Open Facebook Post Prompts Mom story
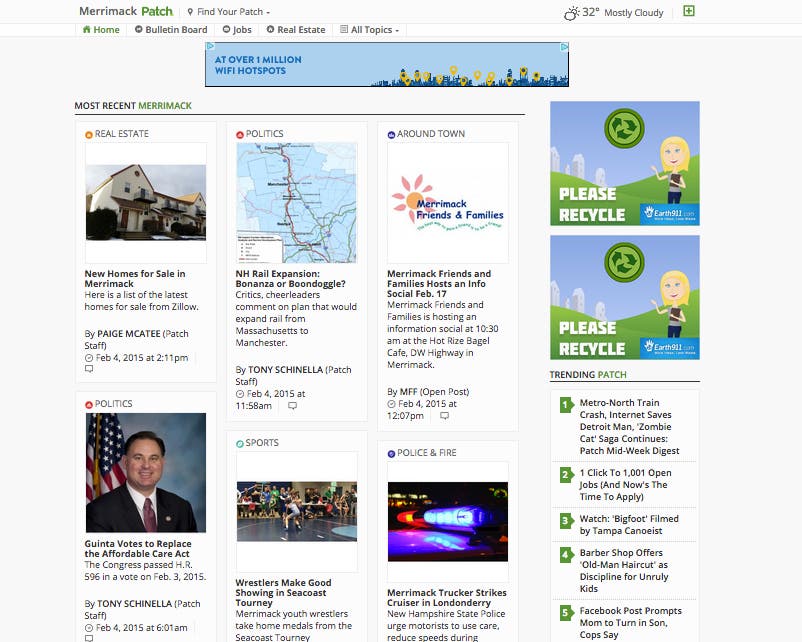The width and height of the screenshot is (802, 642). tap(631, 623)
